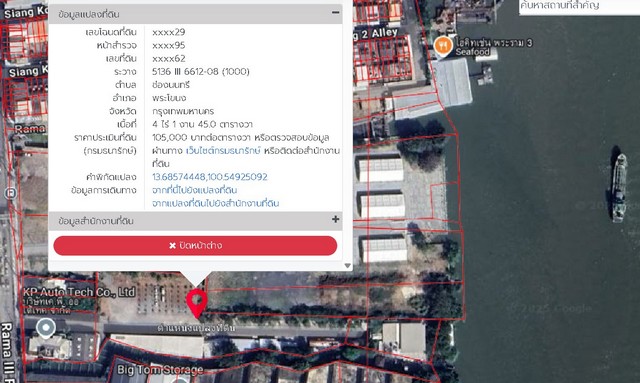Click the KP Auto Tech Co., Ltd label
640x383 pixels.
[79, 292]
